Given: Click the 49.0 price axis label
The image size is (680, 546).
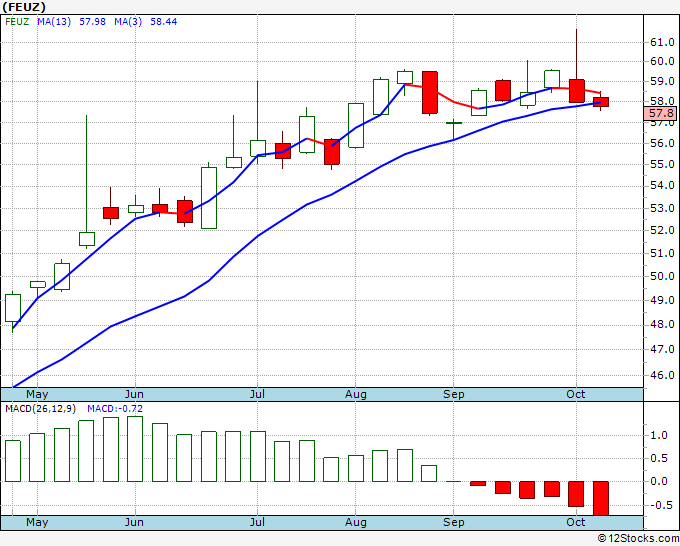Looking at the screenshot, I should coord(662,300).
